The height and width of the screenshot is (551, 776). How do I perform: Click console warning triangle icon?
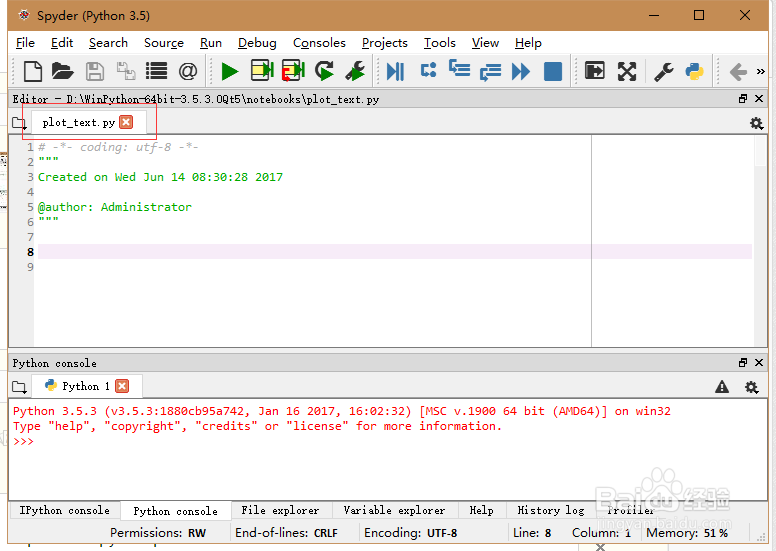722,387
